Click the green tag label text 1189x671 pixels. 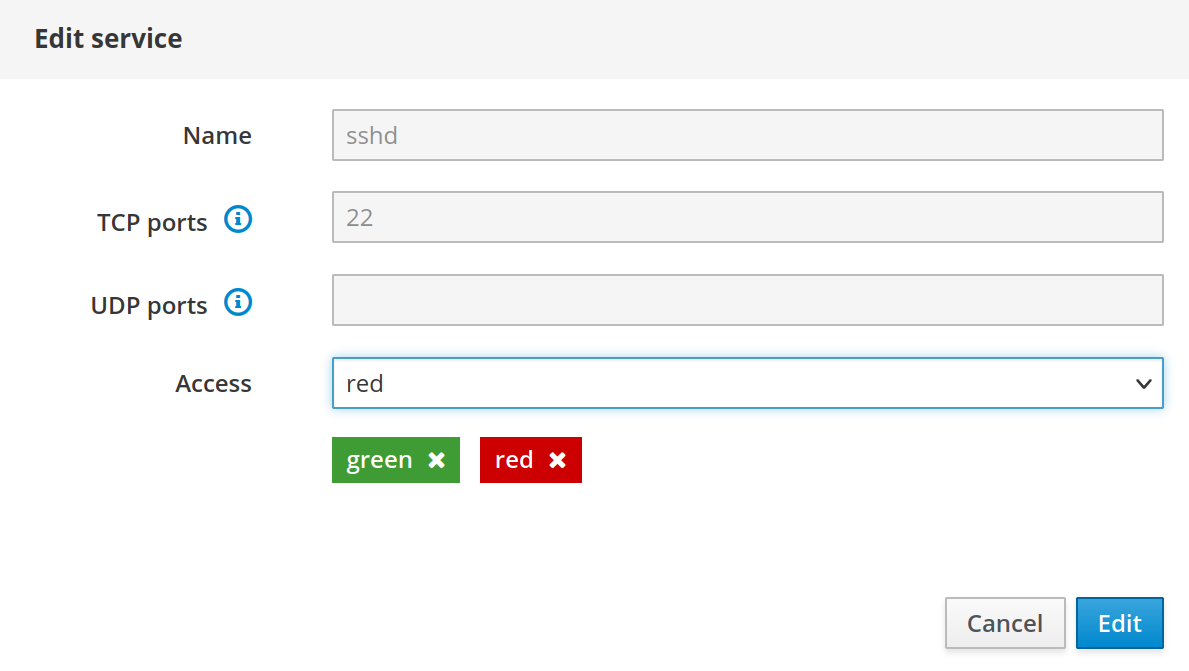click(379, 460)
